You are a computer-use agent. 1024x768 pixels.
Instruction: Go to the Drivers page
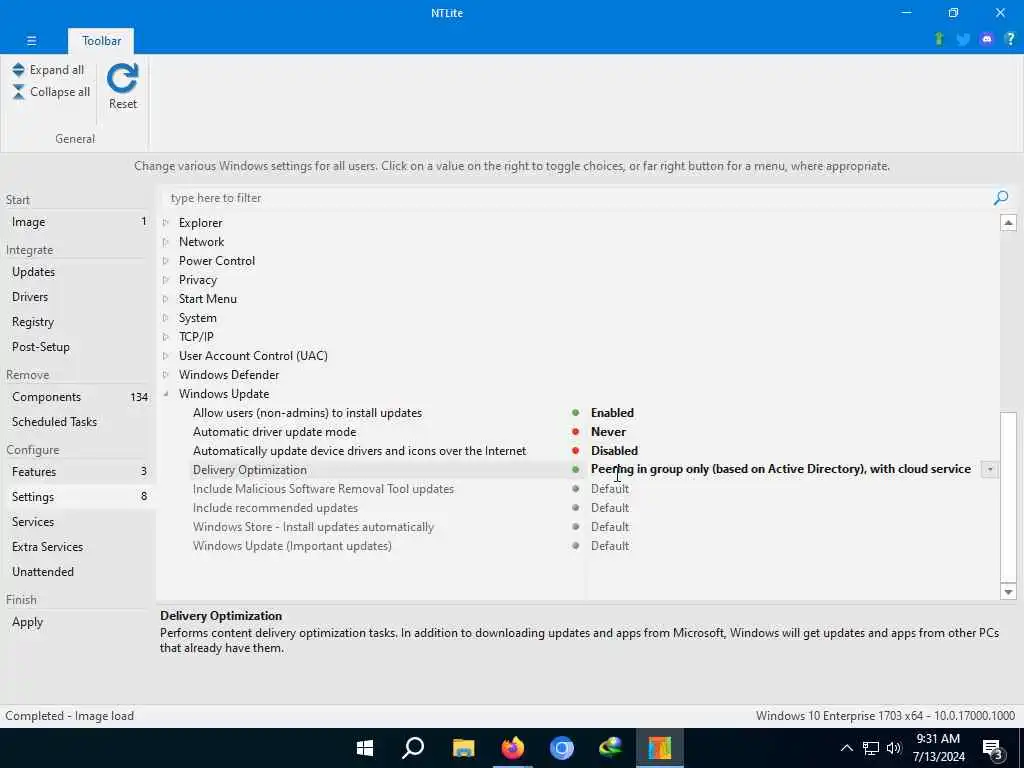click(x=78, y=296)
